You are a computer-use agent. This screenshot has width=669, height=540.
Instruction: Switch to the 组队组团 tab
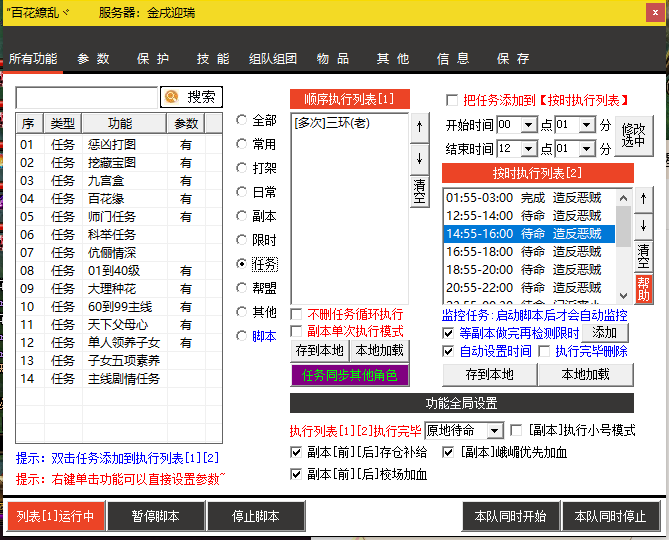pyautogui.click(x=273, y=59)
